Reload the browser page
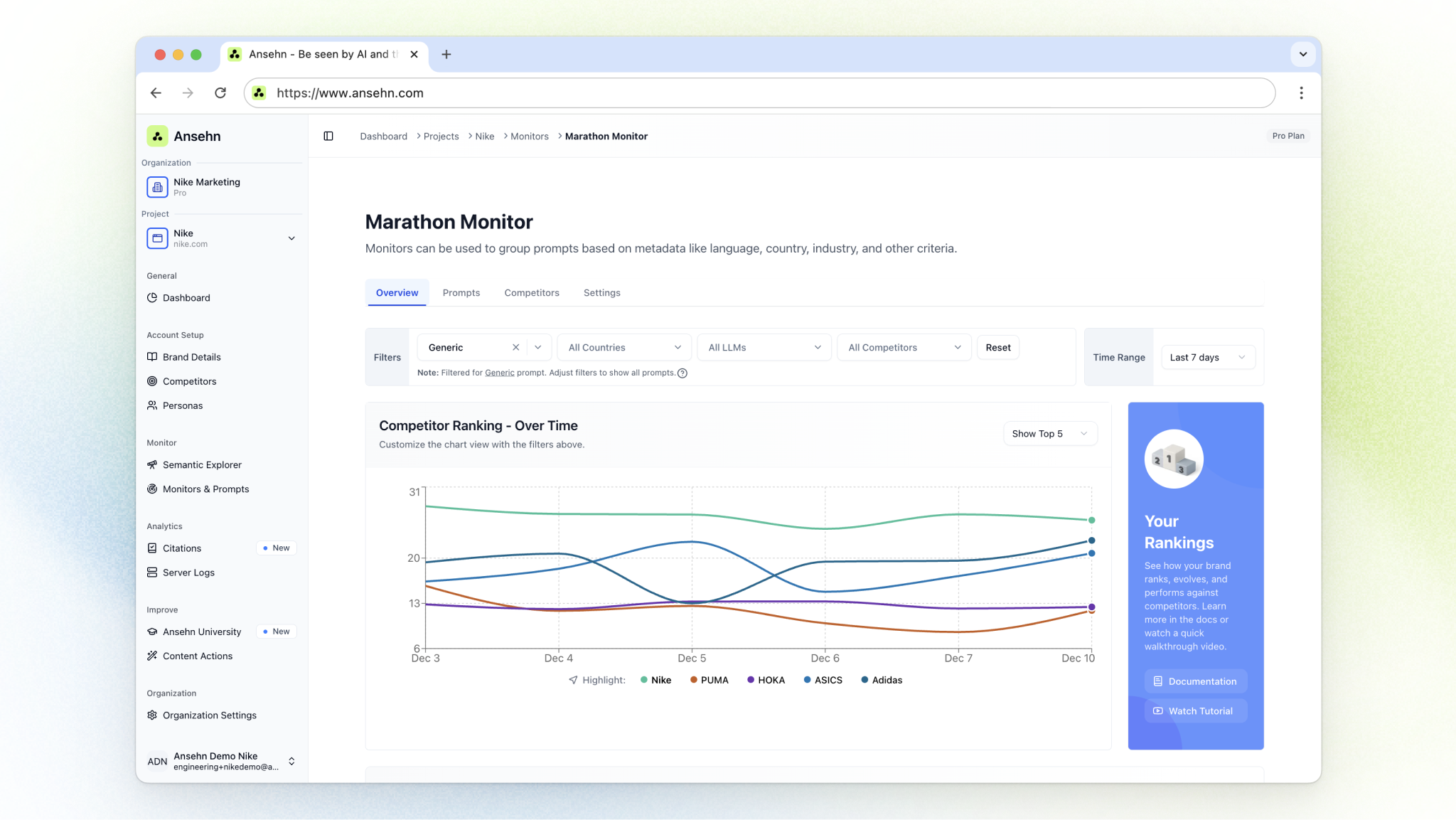The width and height of the screenshot is (1456, 820). (220, 93)
